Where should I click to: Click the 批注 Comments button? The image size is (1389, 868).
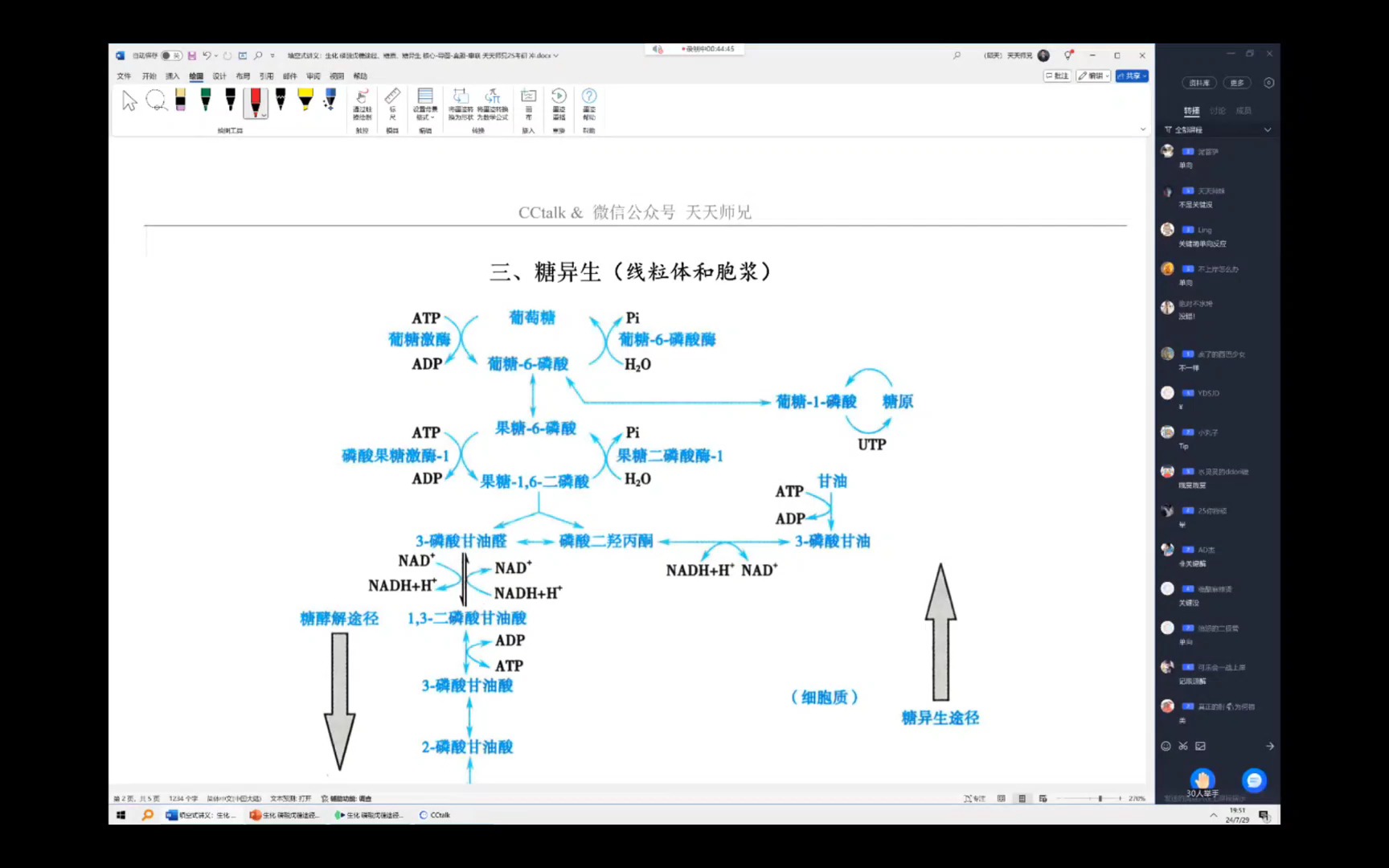point(1057,76)
